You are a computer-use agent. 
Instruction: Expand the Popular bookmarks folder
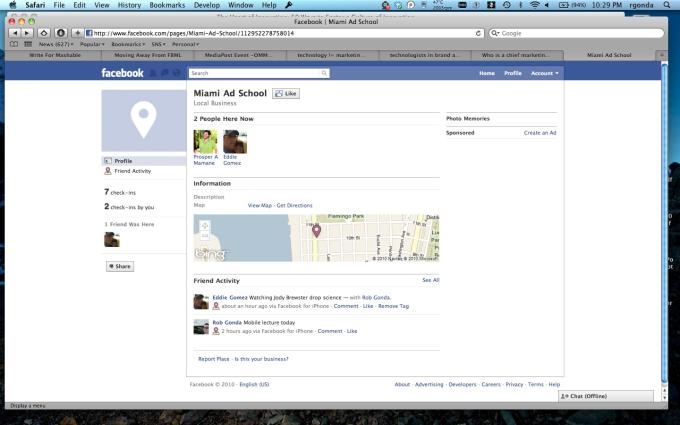[x=92, y=44]
